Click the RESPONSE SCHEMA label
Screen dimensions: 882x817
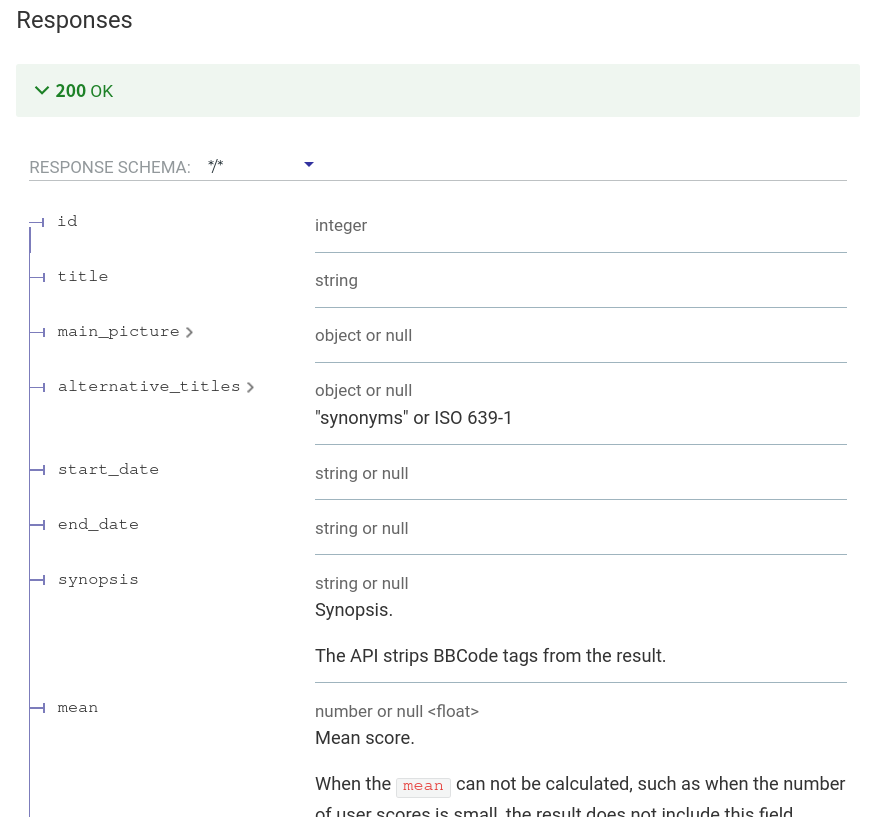tap(110, 168)
